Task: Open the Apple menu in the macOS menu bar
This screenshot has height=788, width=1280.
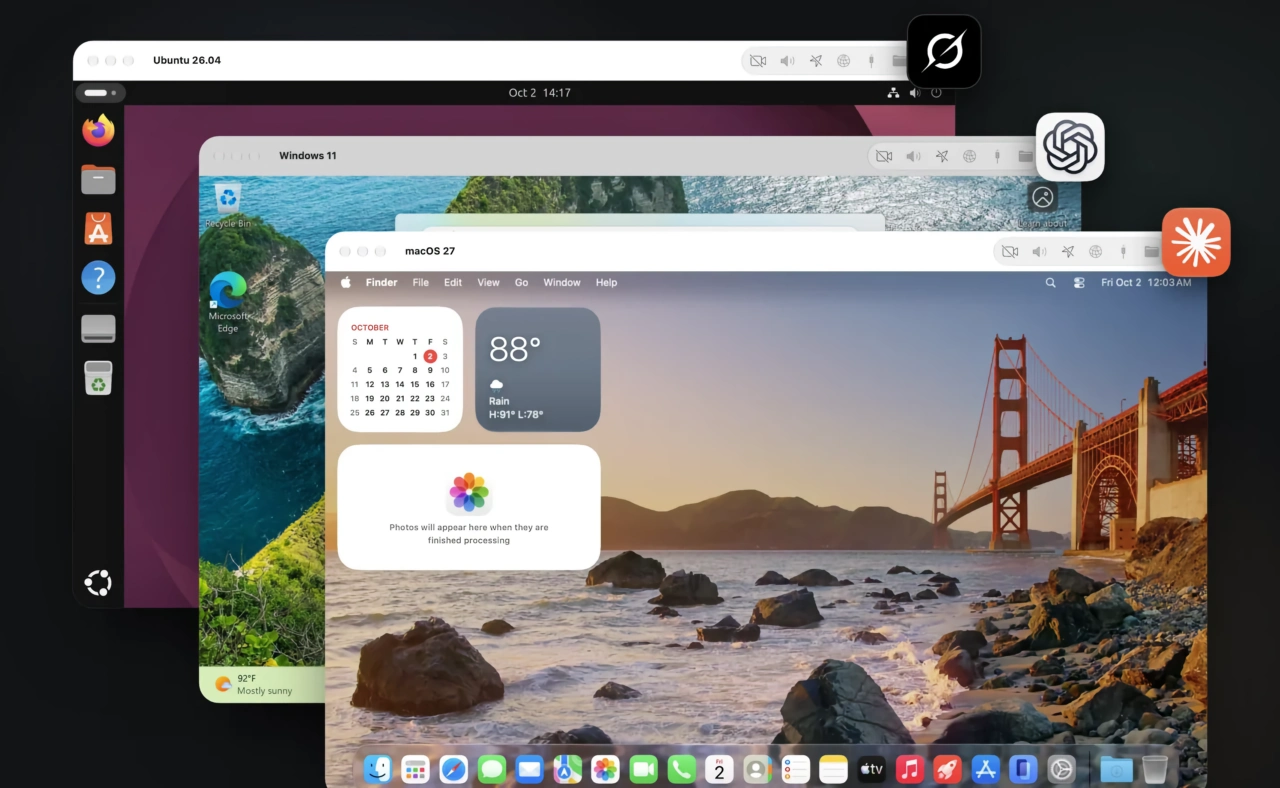Action: (x=346, y=283)
